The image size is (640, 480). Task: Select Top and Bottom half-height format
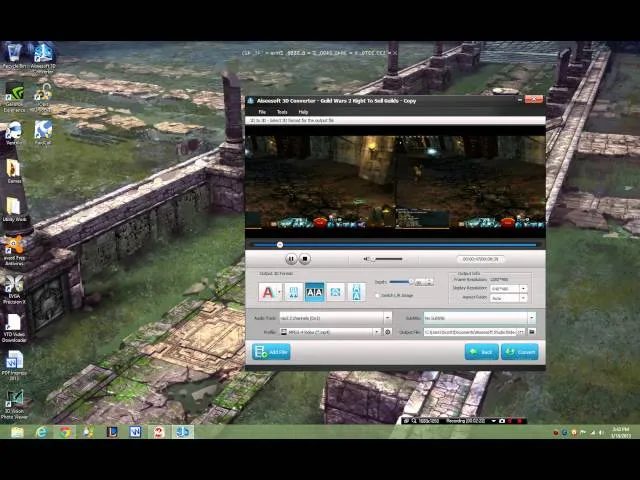click(x=336, y=292)
